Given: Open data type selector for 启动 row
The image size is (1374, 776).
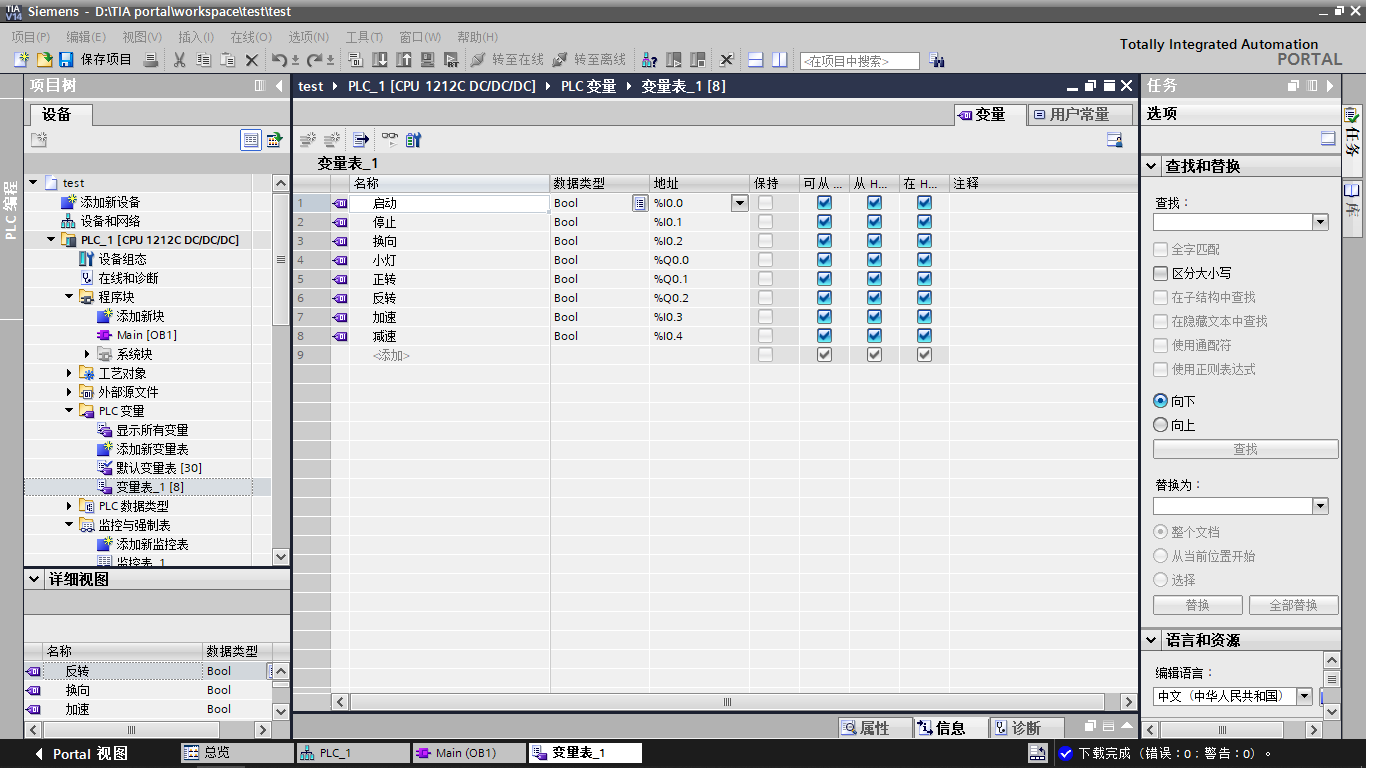Looking at the screenshot, I should (x=639, y=203).
